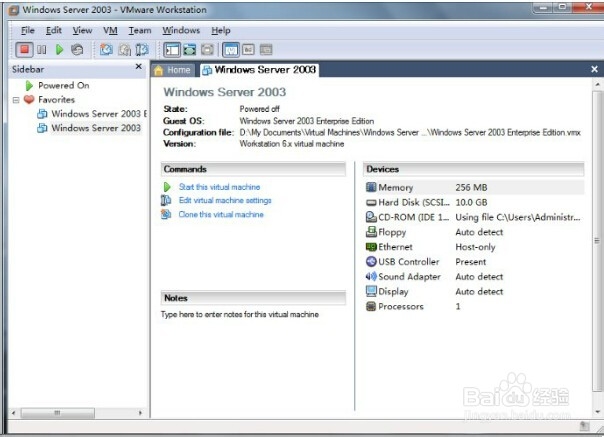The height and width of the screenshot is (437, 604).
Task: Switch to Full Screen mode toolbar icon
Action: coord(190,50)
